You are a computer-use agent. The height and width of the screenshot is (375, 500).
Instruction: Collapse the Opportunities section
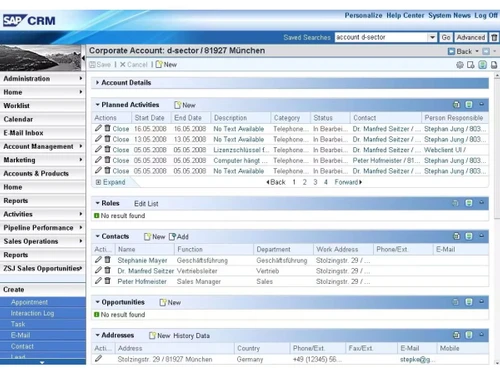[97, 302]
